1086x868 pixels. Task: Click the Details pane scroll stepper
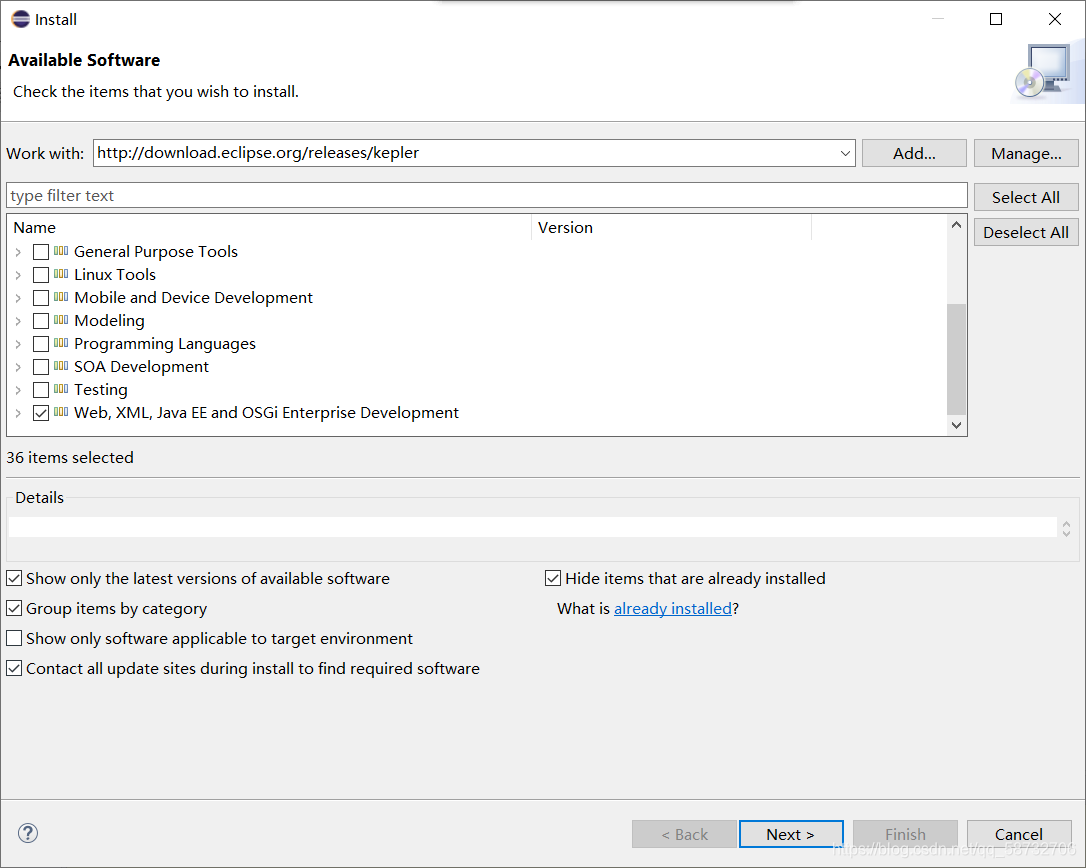pyautogui.click(x=1066, y=529)
